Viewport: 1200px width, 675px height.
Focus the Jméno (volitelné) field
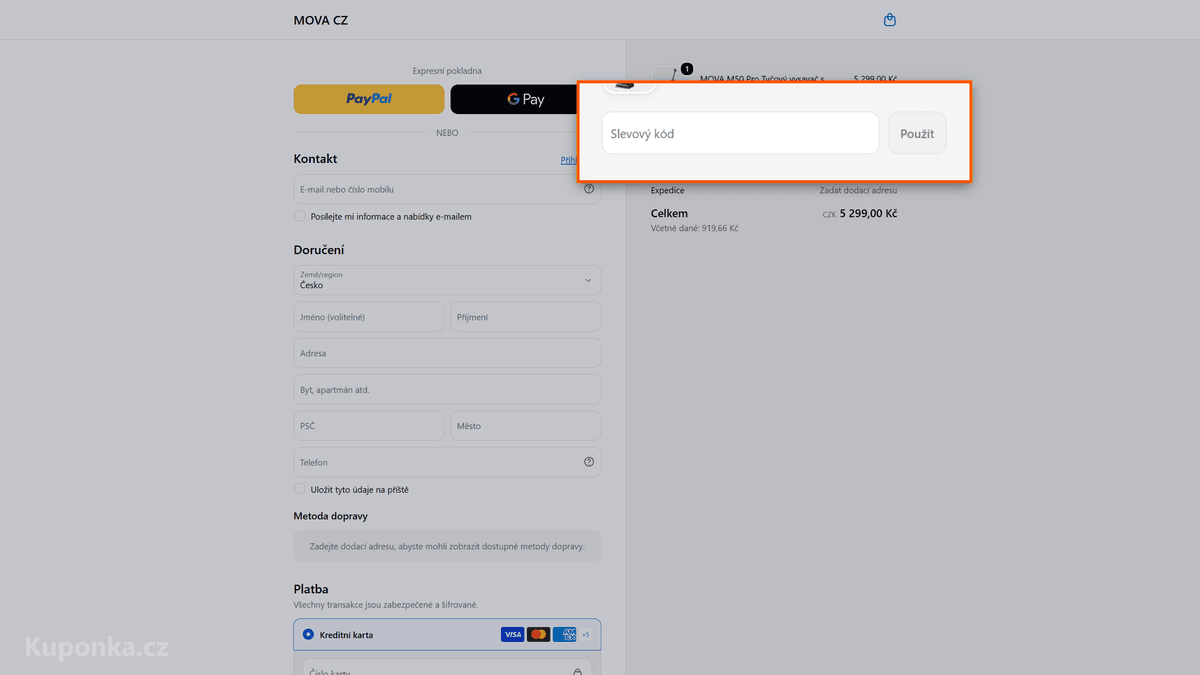point(369,317)
